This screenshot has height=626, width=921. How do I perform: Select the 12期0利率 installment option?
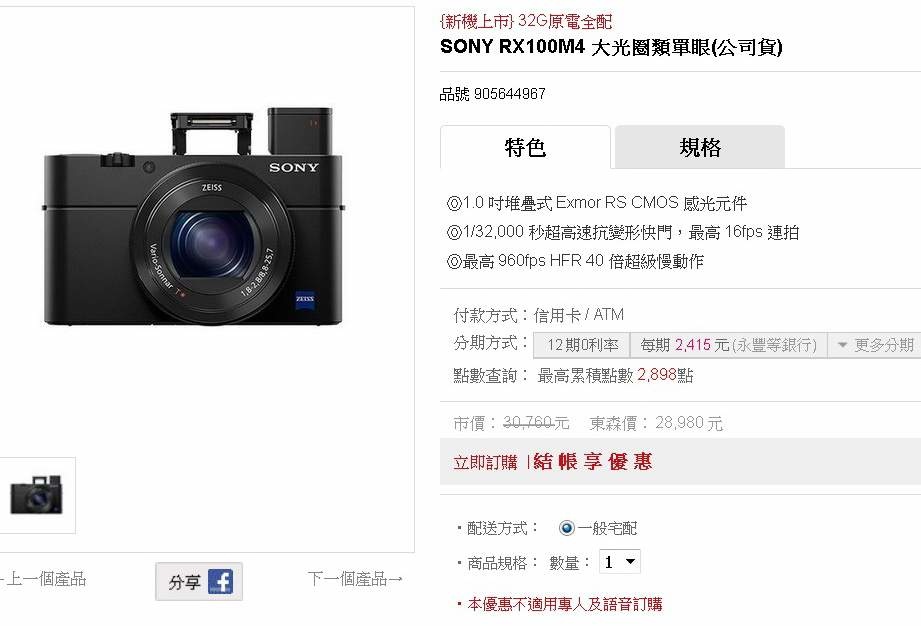click(x=582, y=345)
